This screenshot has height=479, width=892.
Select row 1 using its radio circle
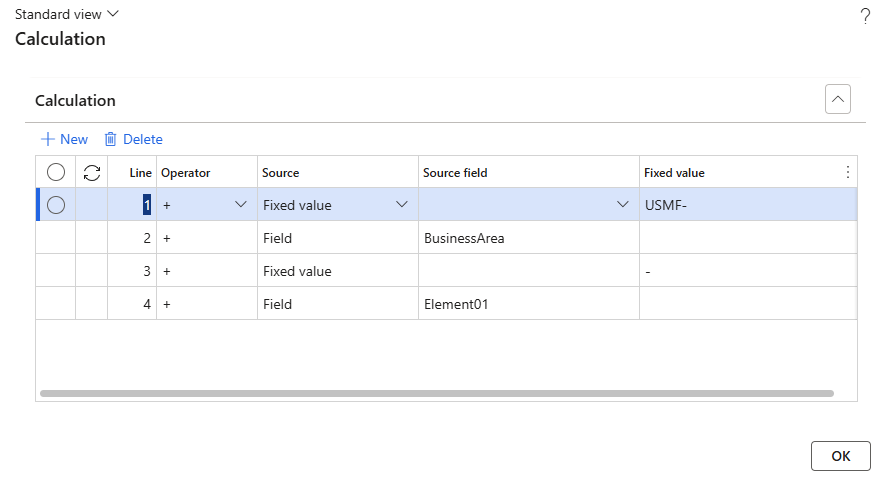(x=56, y=205)
